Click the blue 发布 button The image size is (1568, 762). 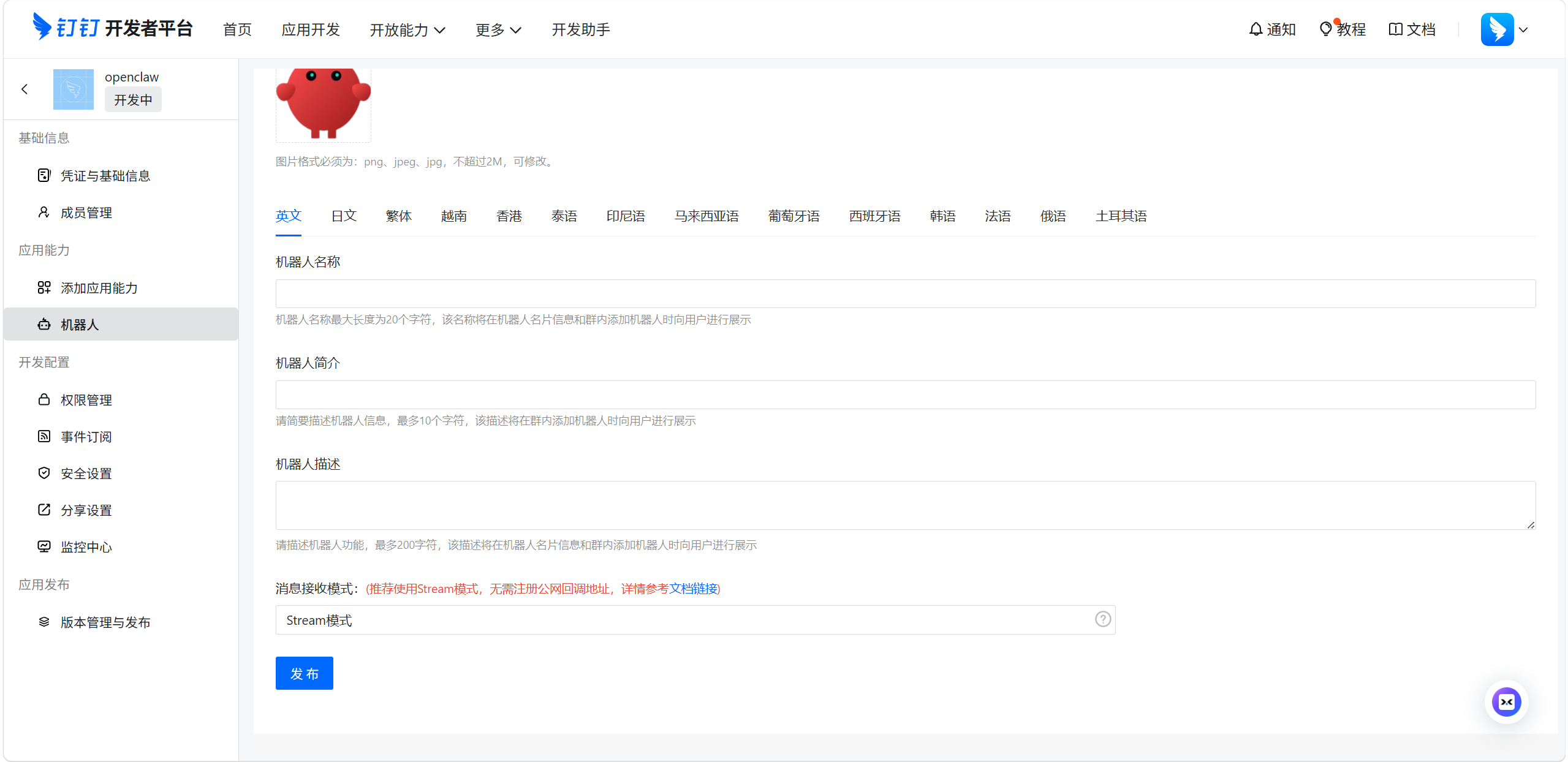pos(304,673)
